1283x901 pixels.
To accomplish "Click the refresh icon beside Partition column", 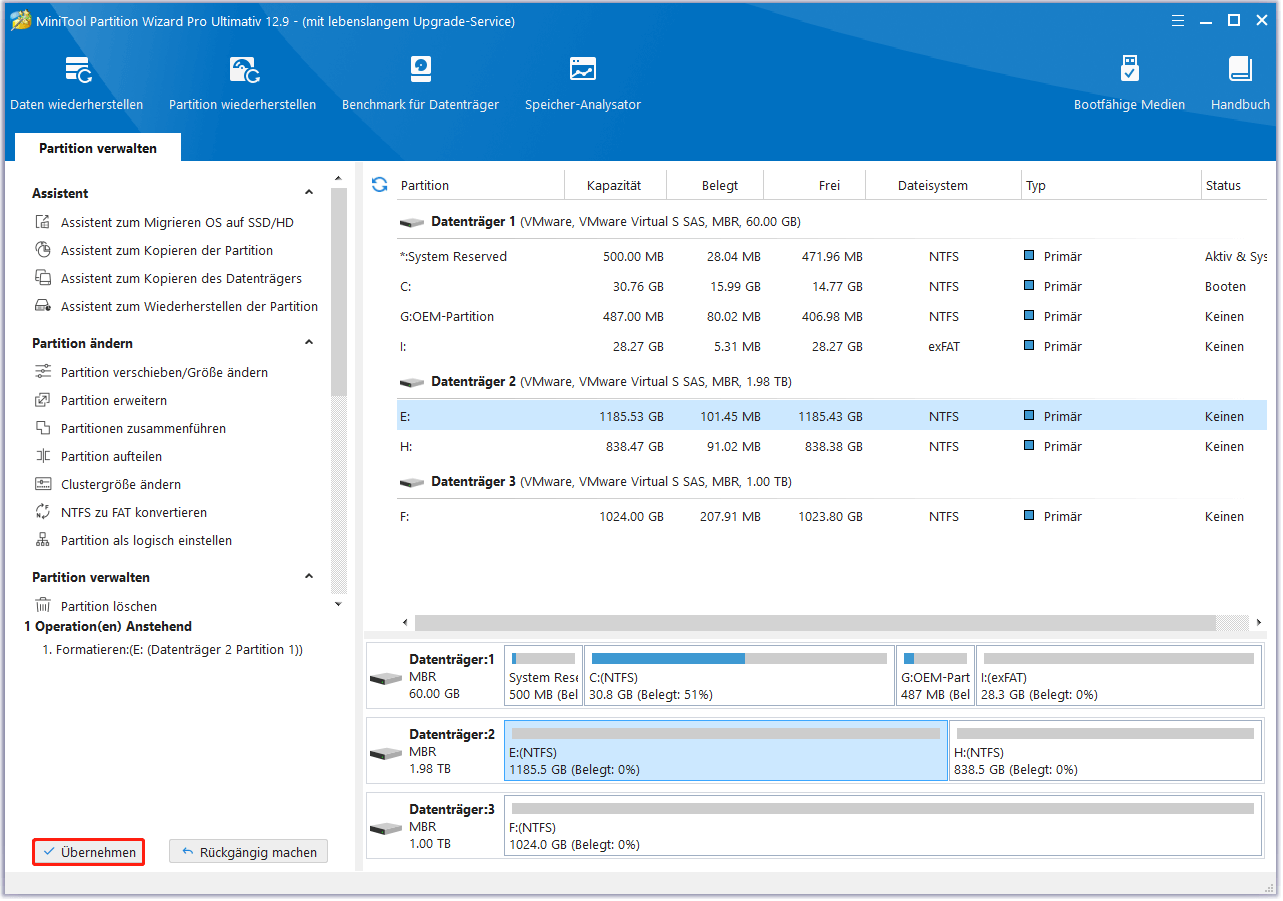I will [x=379, y=185].
